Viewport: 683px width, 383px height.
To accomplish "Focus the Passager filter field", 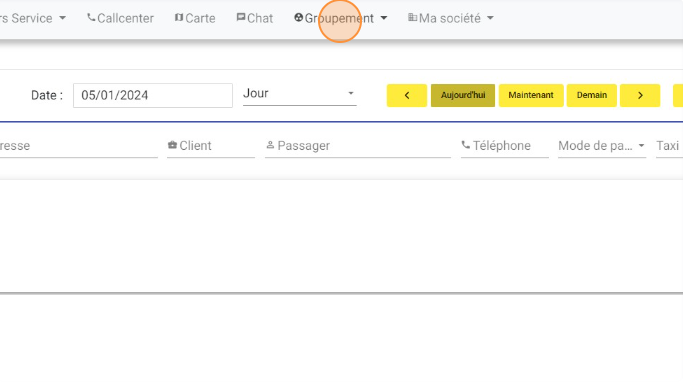I will click(x=358, y=146).
